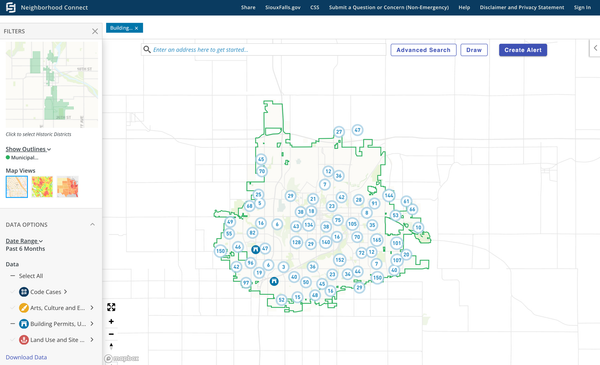The height and width of the screenshot is (365, 600).
Task: Click the Historic Districts mini map
Action: [x=52, y=85]
